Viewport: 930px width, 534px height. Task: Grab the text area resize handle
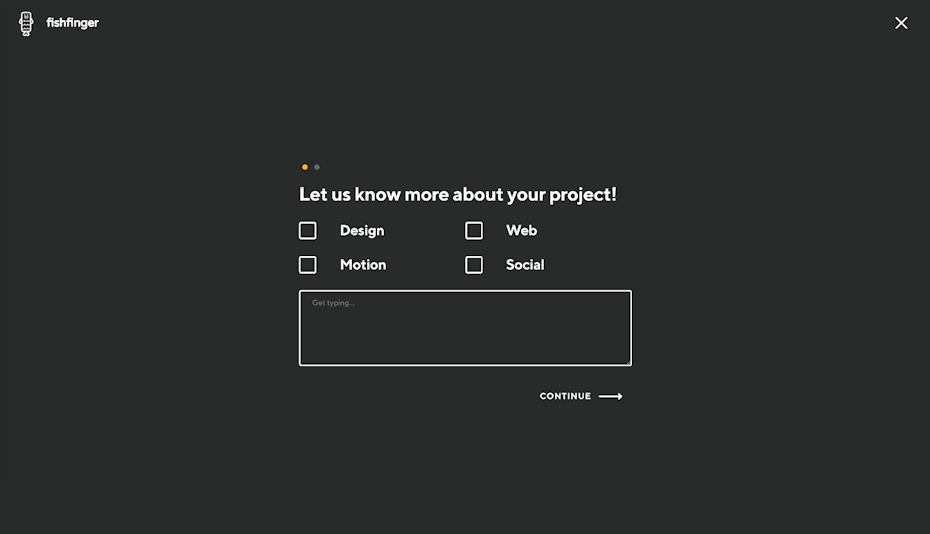click(627, 361)
